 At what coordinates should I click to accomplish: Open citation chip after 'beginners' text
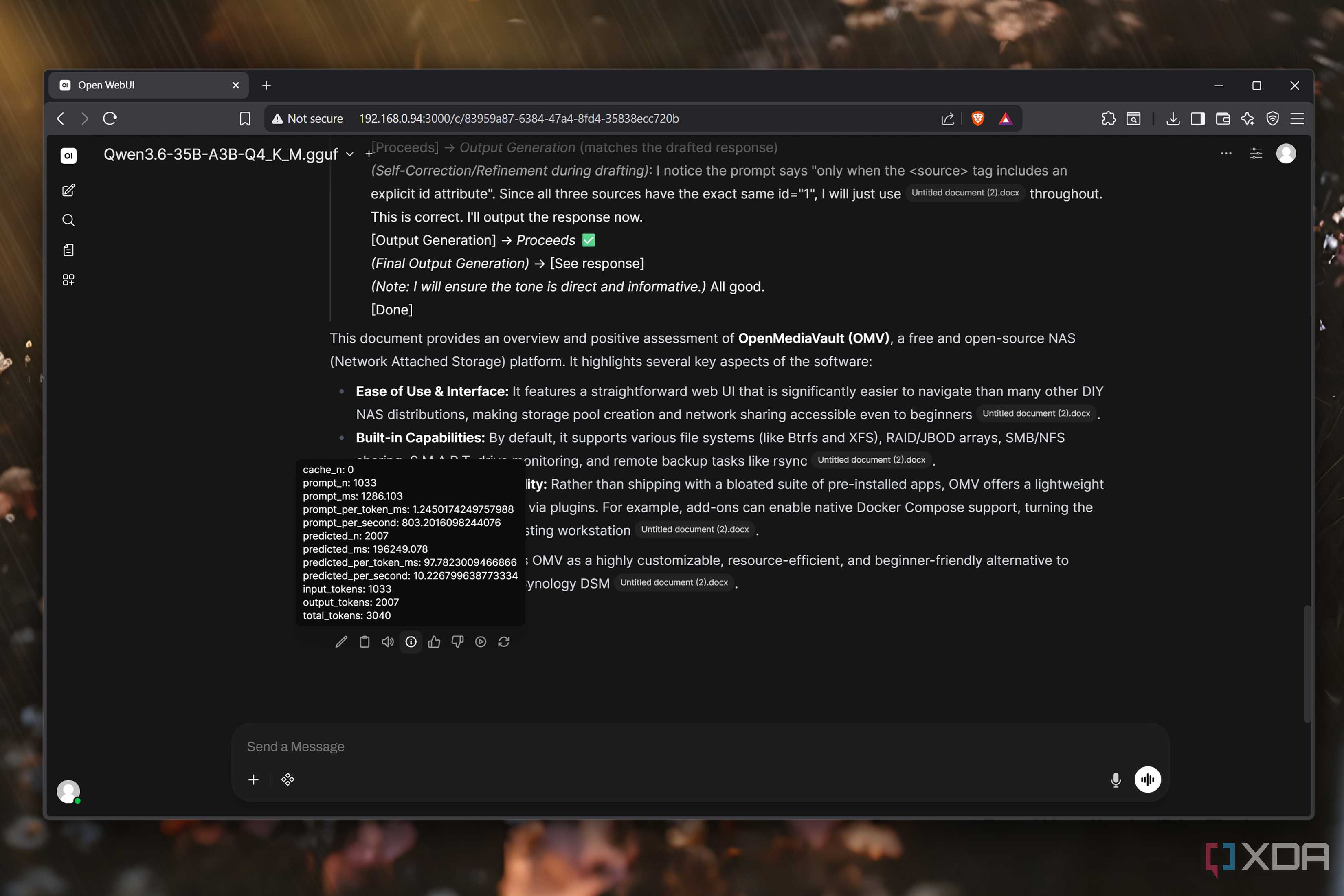coord(1036,413)
